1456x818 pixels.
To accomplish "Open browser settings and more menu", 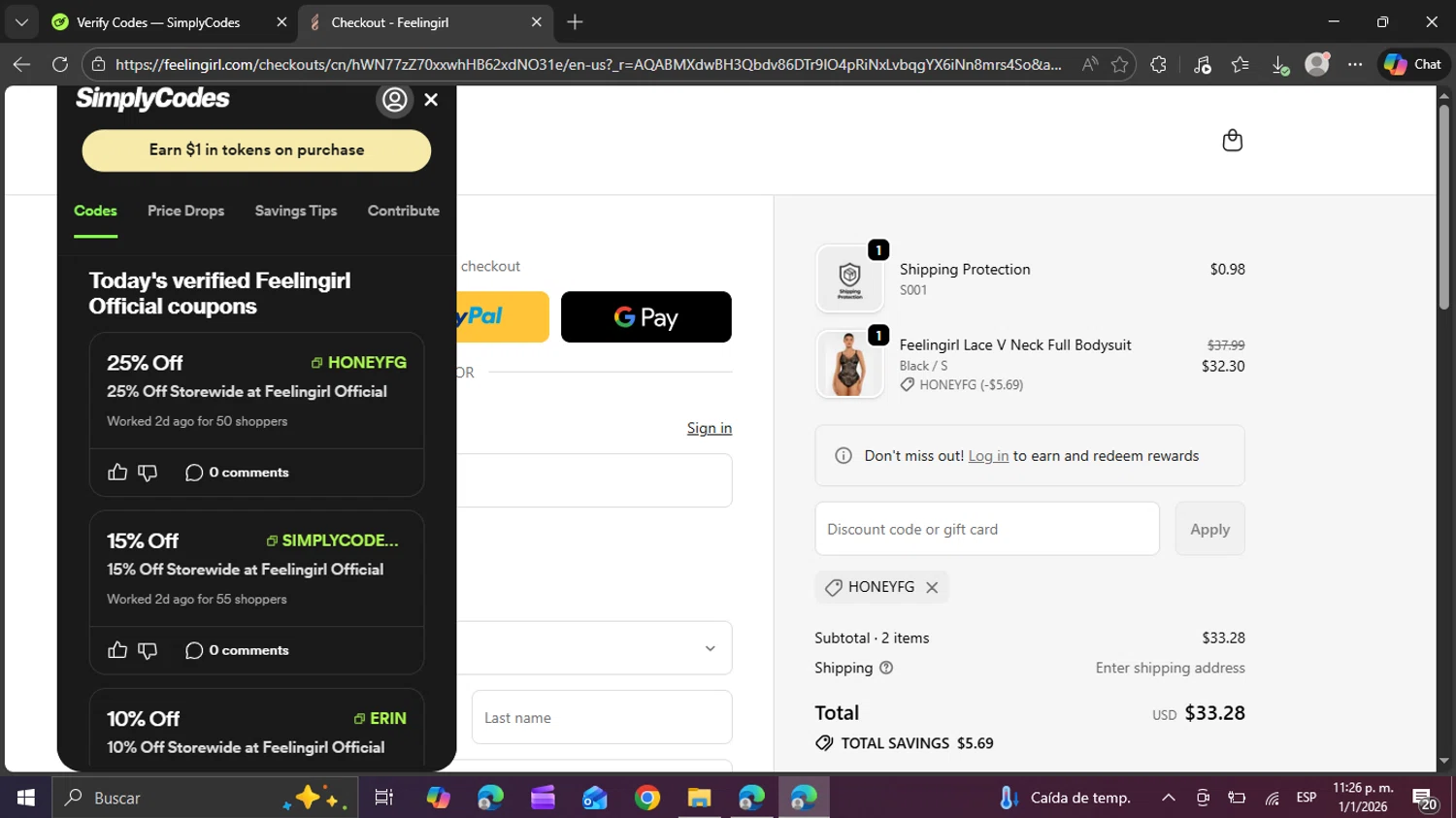I will (x=1355, y=64).
